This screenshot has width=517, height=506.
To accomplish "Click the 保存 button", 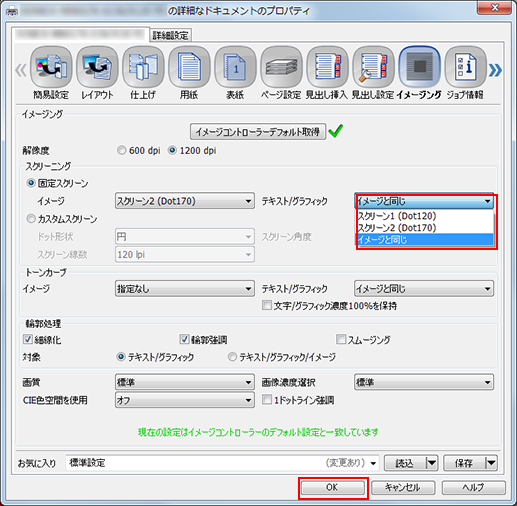I will tap(464, 463).
